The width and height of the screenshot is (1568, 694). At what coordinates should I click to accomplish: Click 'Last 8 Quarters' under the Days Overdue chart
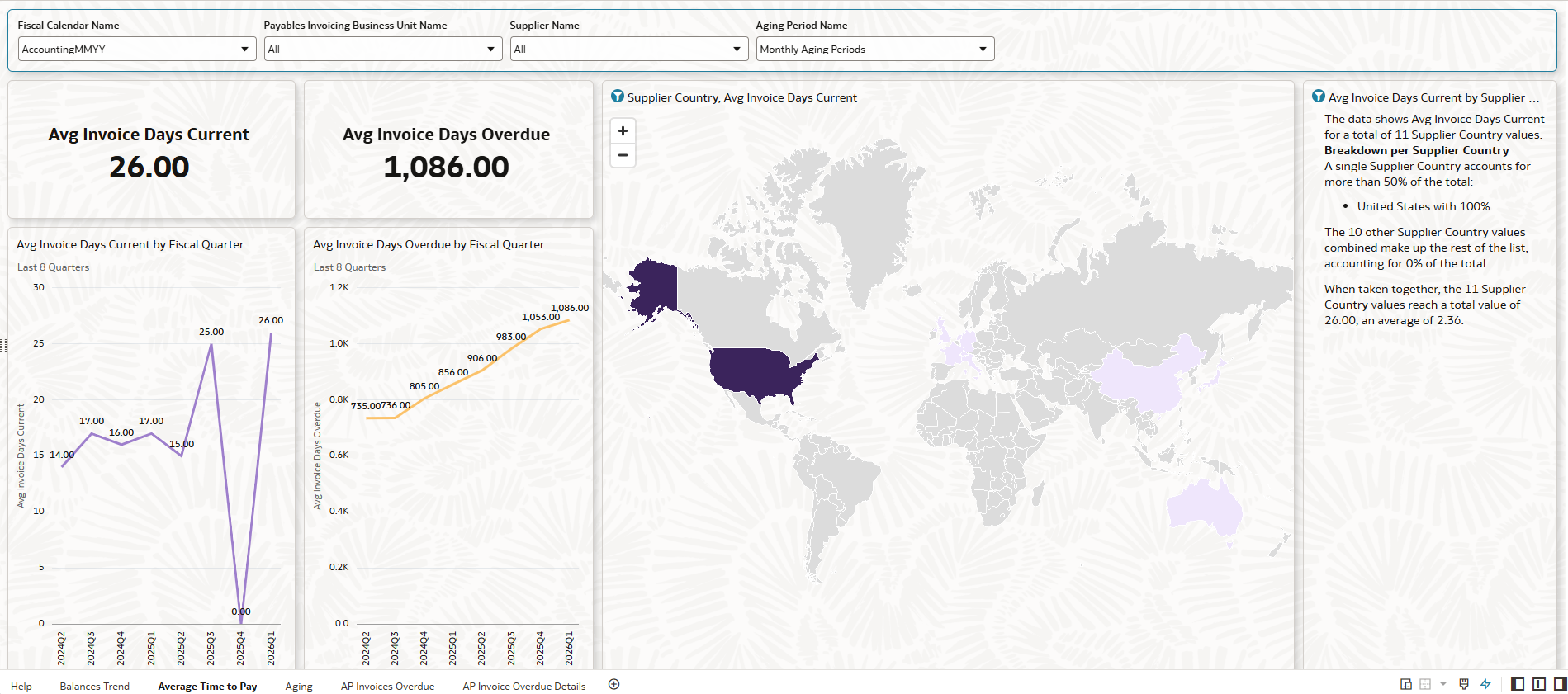click(349, 267)
